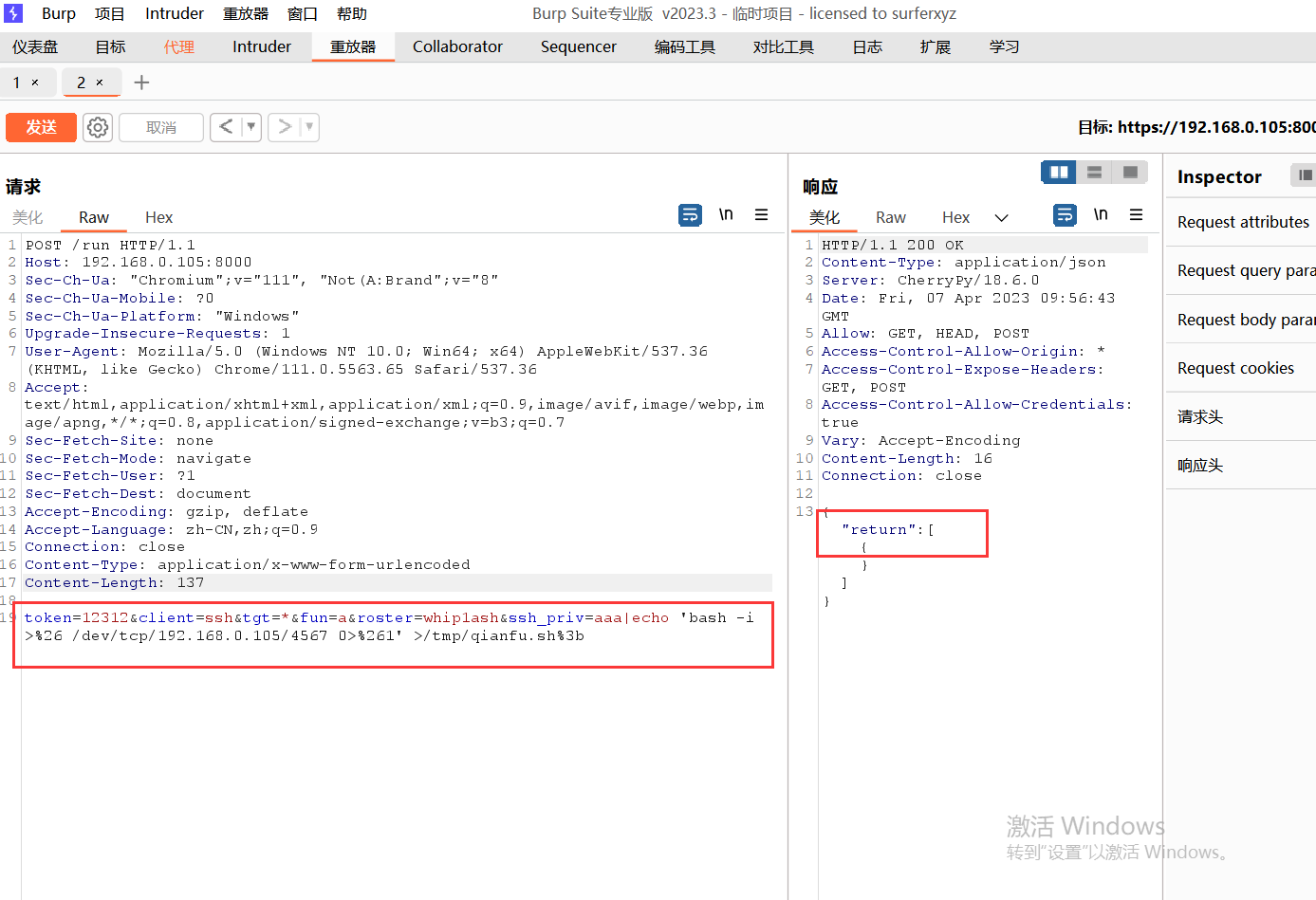This screenshot has height=900, width=1316.
Task: Expand Request body parameters in Inspector
Action: 1241,320
